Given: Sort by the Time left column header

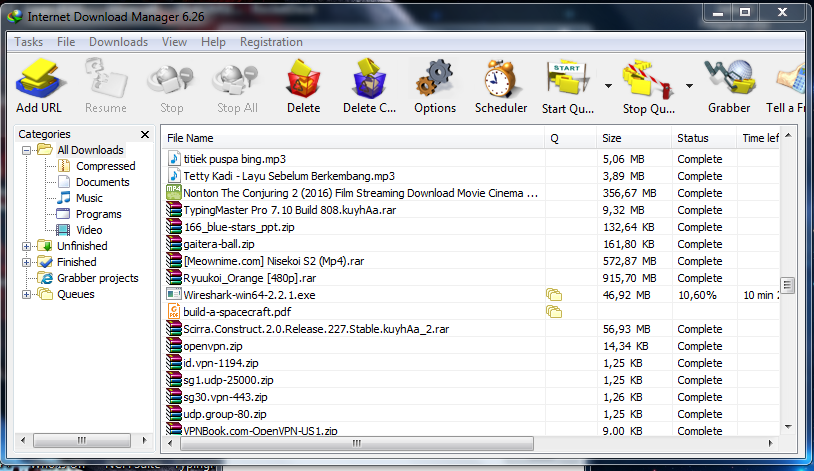Looking at the screenshot, I should (758, 138).
